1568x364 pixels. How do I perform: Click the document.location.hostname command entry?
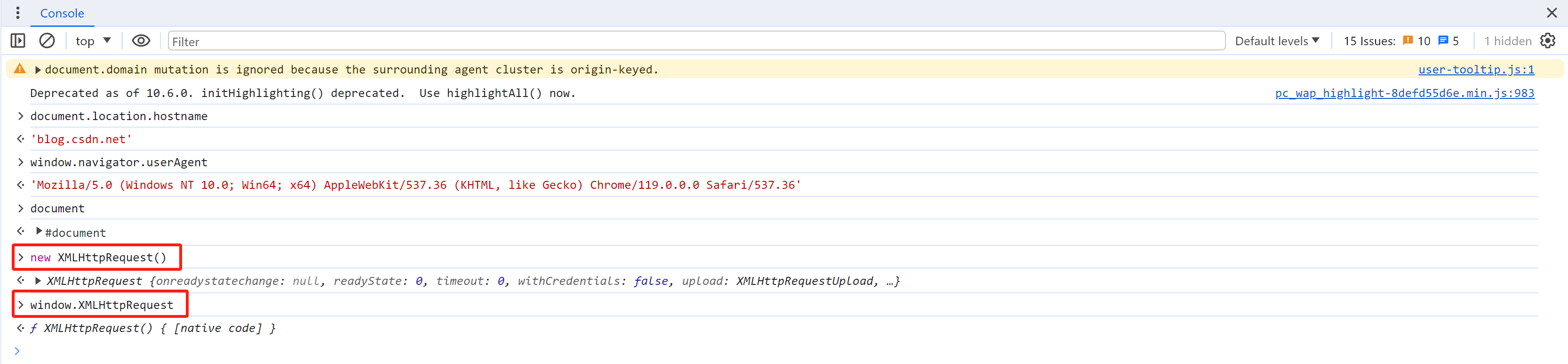point(119,116)
